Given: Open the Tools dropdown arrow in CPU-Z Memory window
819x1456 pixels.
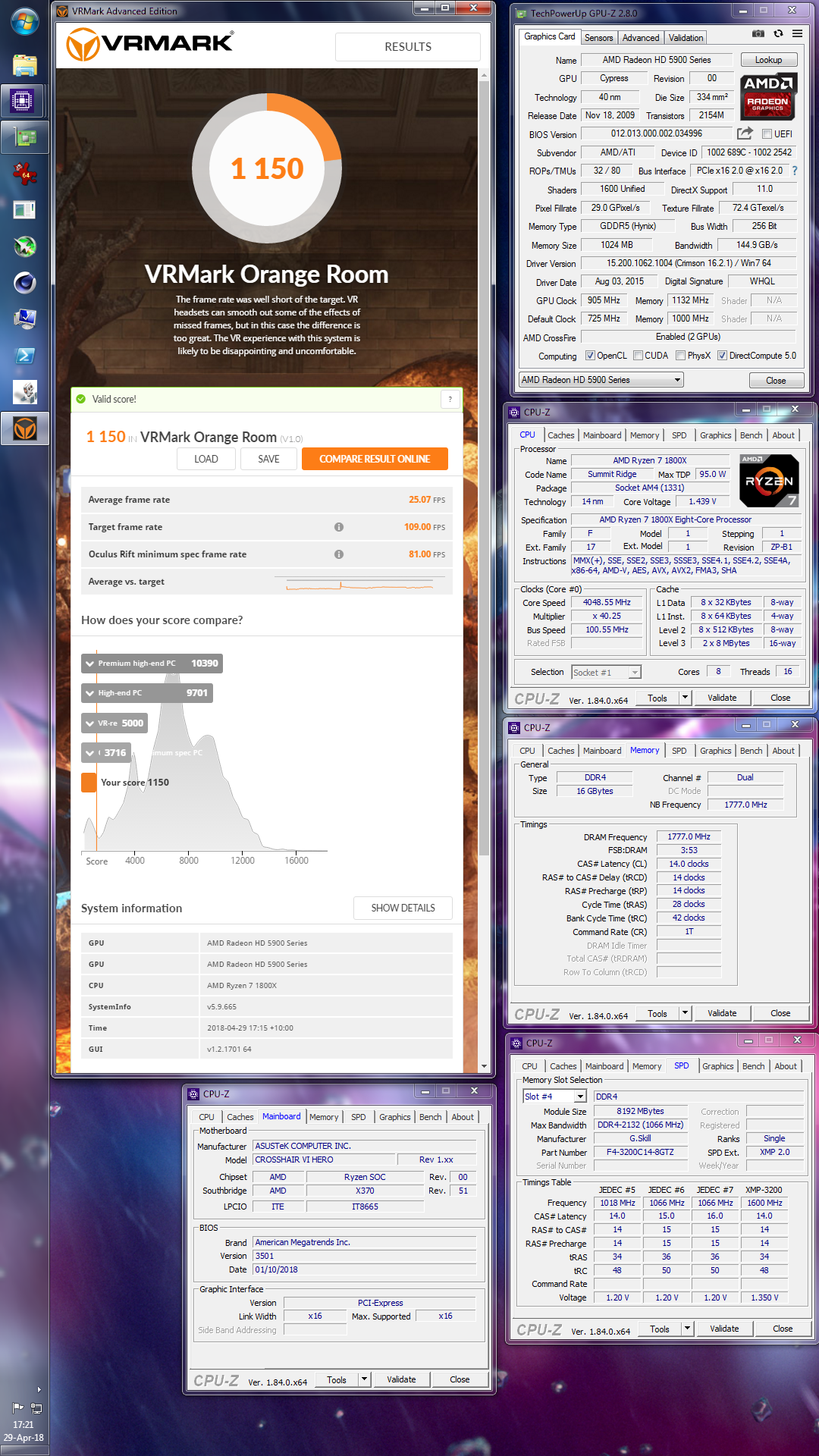Looking at the screenshot, I should pos(685,1013).
